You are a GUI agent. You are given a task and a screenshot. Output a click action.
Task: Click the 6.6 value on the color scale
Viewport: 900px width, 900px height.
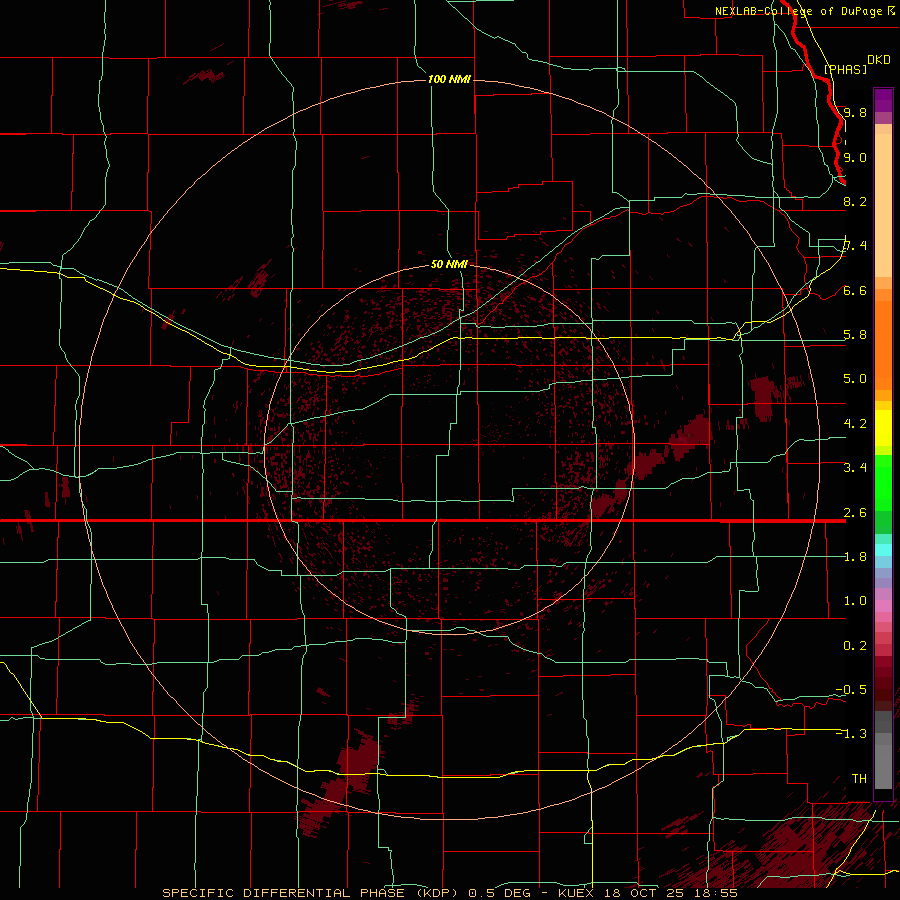tap(855, 290)
